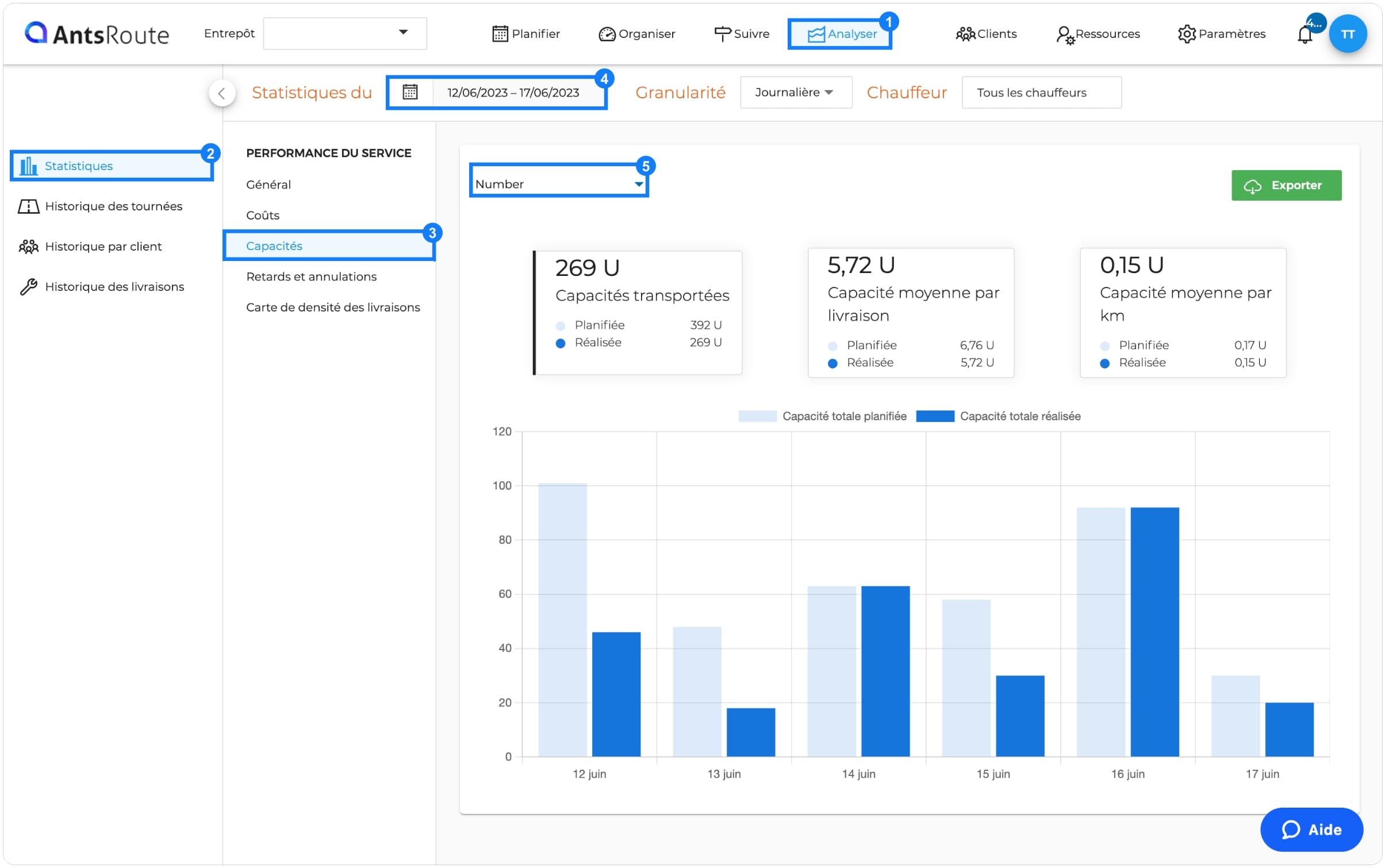This screenshot has width=1385, height=868.
Task: Click the Statistiques bar chart icon
Action: click(28, 166)
